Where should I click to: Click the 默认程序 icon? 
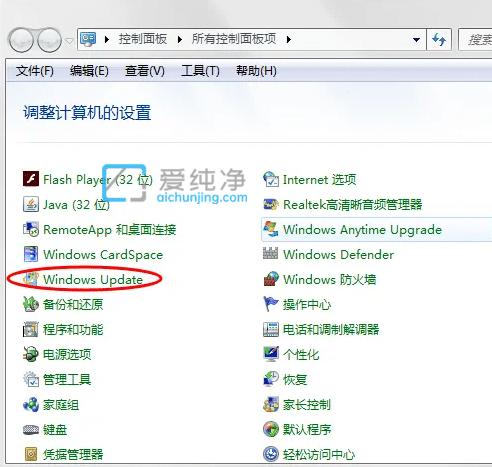271,429
